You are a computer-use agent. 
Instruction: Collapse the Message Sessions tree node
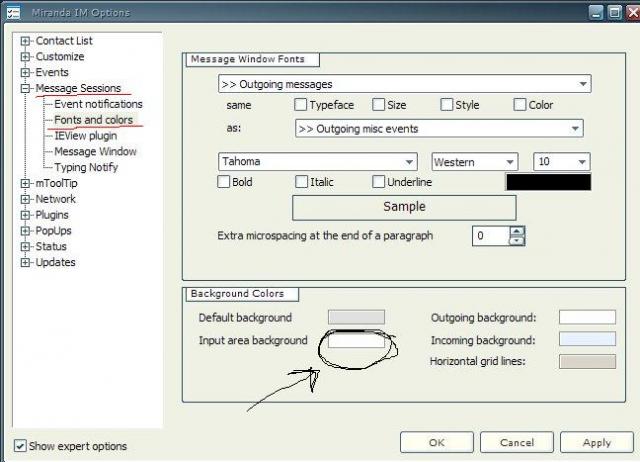(x=25, y=88)
